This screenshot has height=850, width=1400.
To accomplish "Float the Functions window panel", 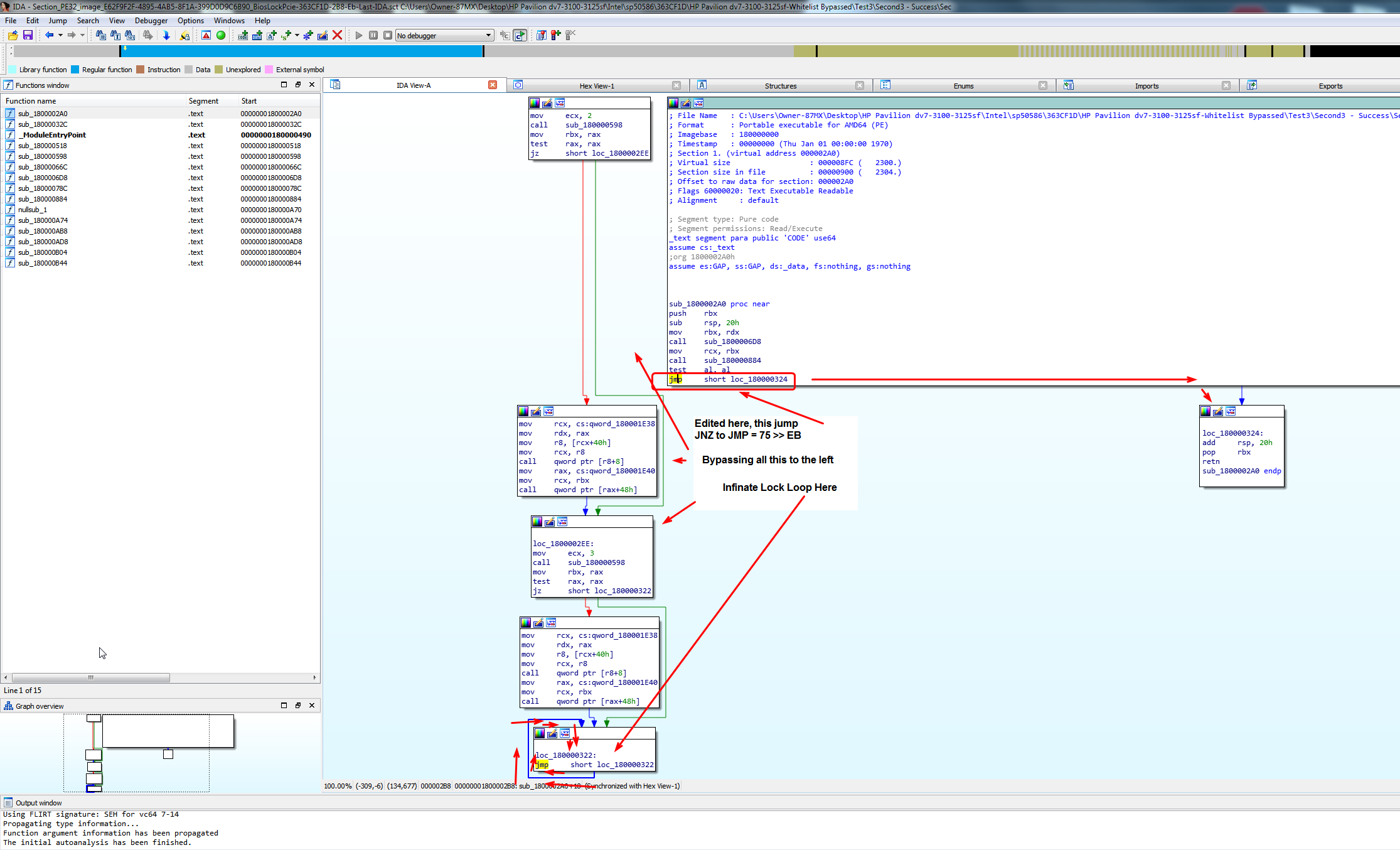I will tap(298, 85).
